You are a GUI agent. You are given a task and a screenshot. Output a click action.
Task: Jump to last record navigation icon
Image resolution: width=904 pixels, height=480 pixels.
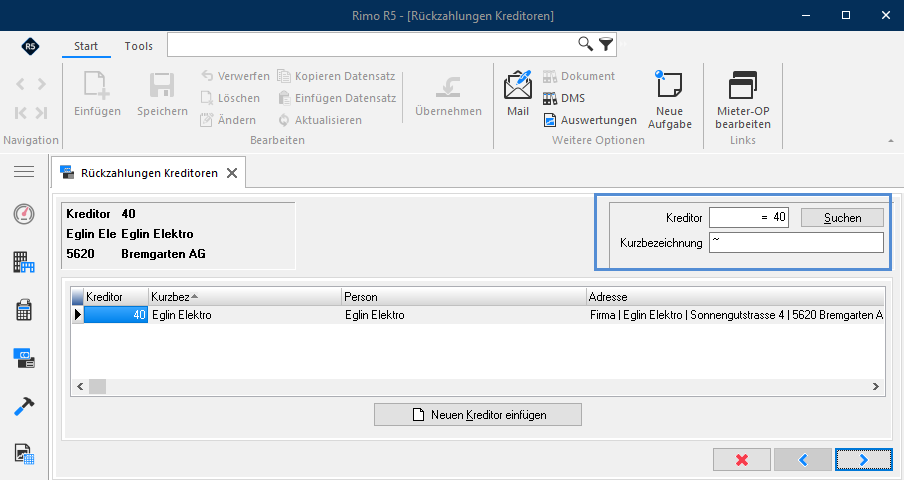[x=42, y=113]
